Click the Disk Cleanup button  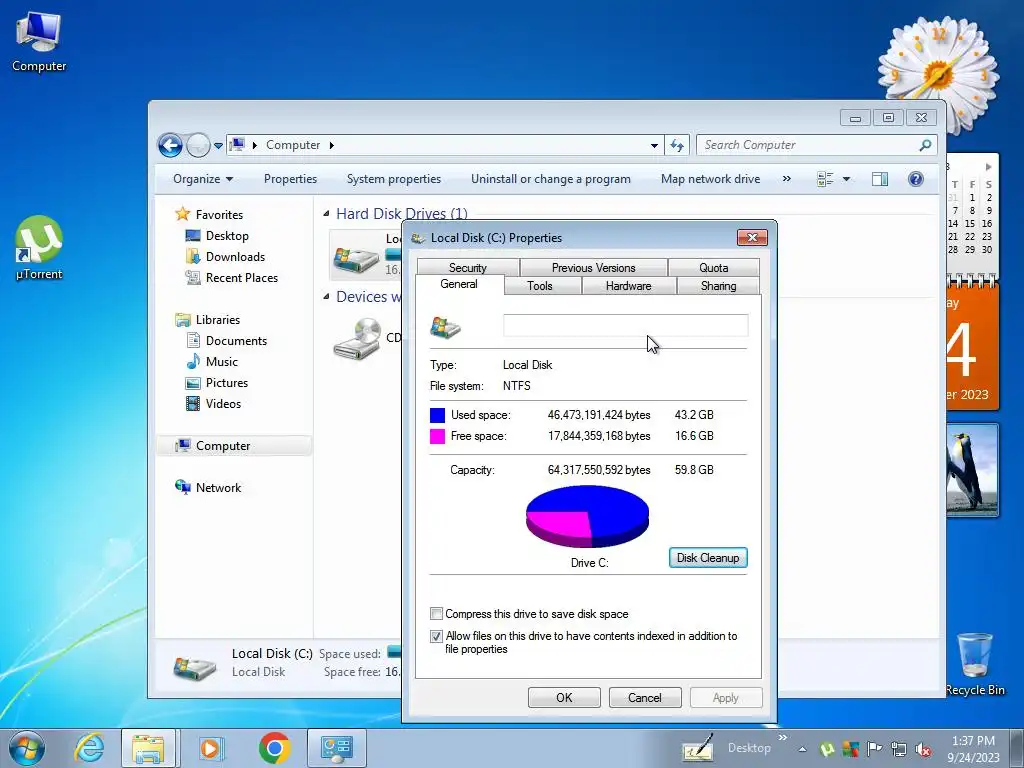tap(708, 558)
